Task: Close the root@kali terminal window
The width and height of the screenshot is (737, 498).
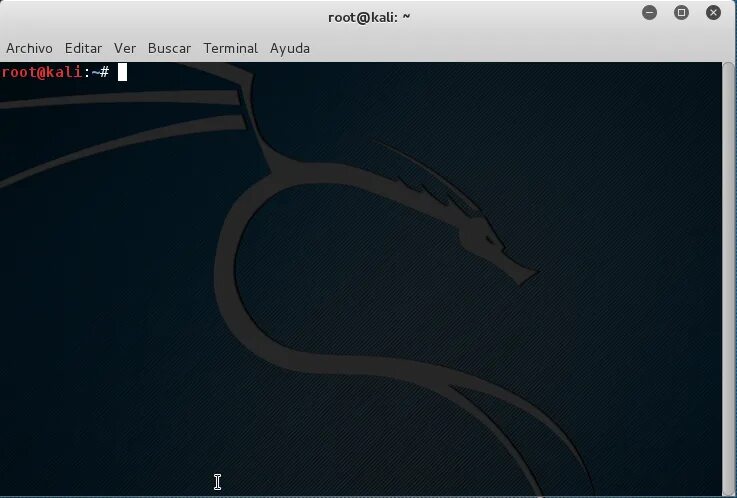Action: click(713, 13)
